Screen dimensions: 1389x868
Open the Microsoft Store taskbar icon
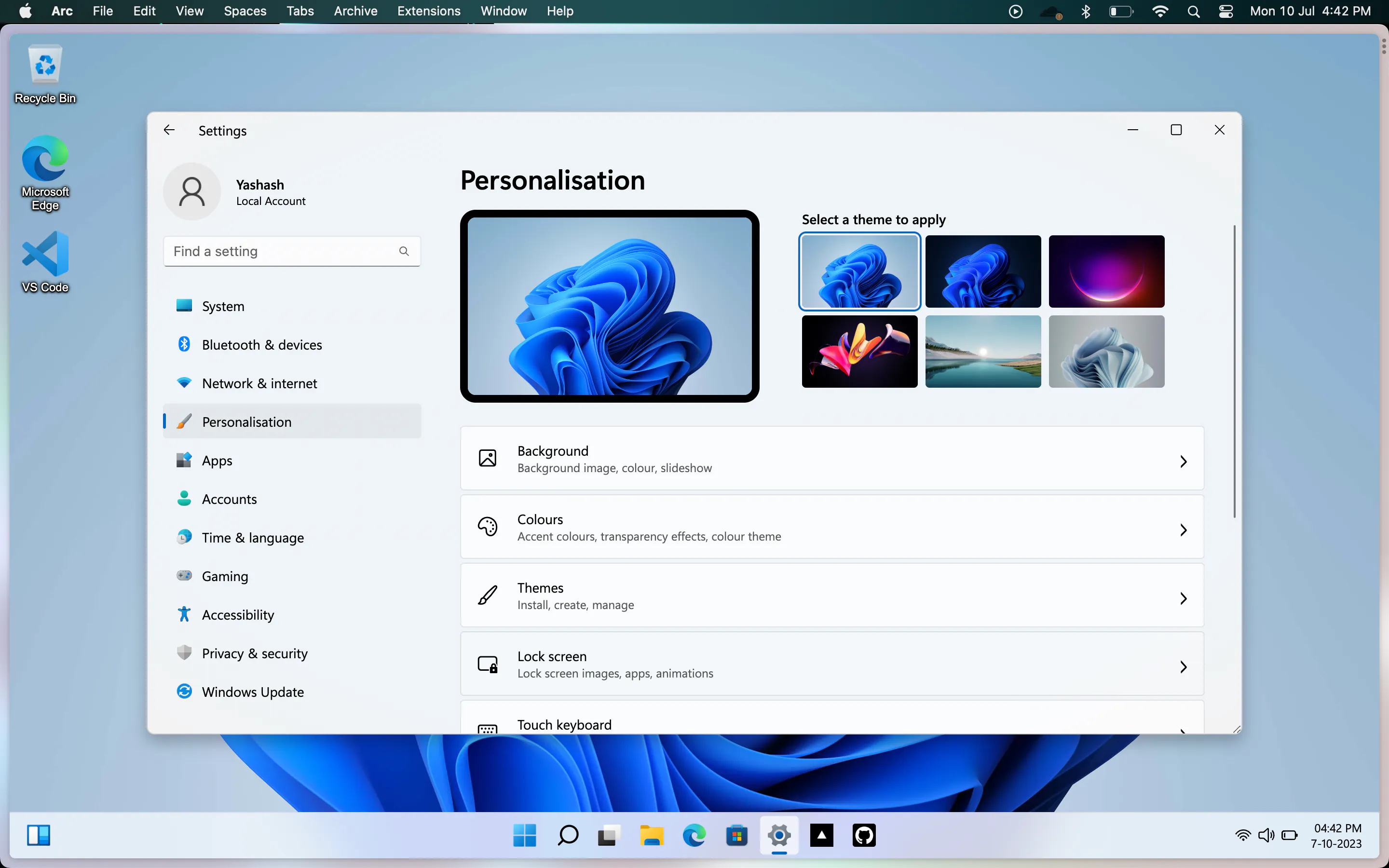click(736, 835)
